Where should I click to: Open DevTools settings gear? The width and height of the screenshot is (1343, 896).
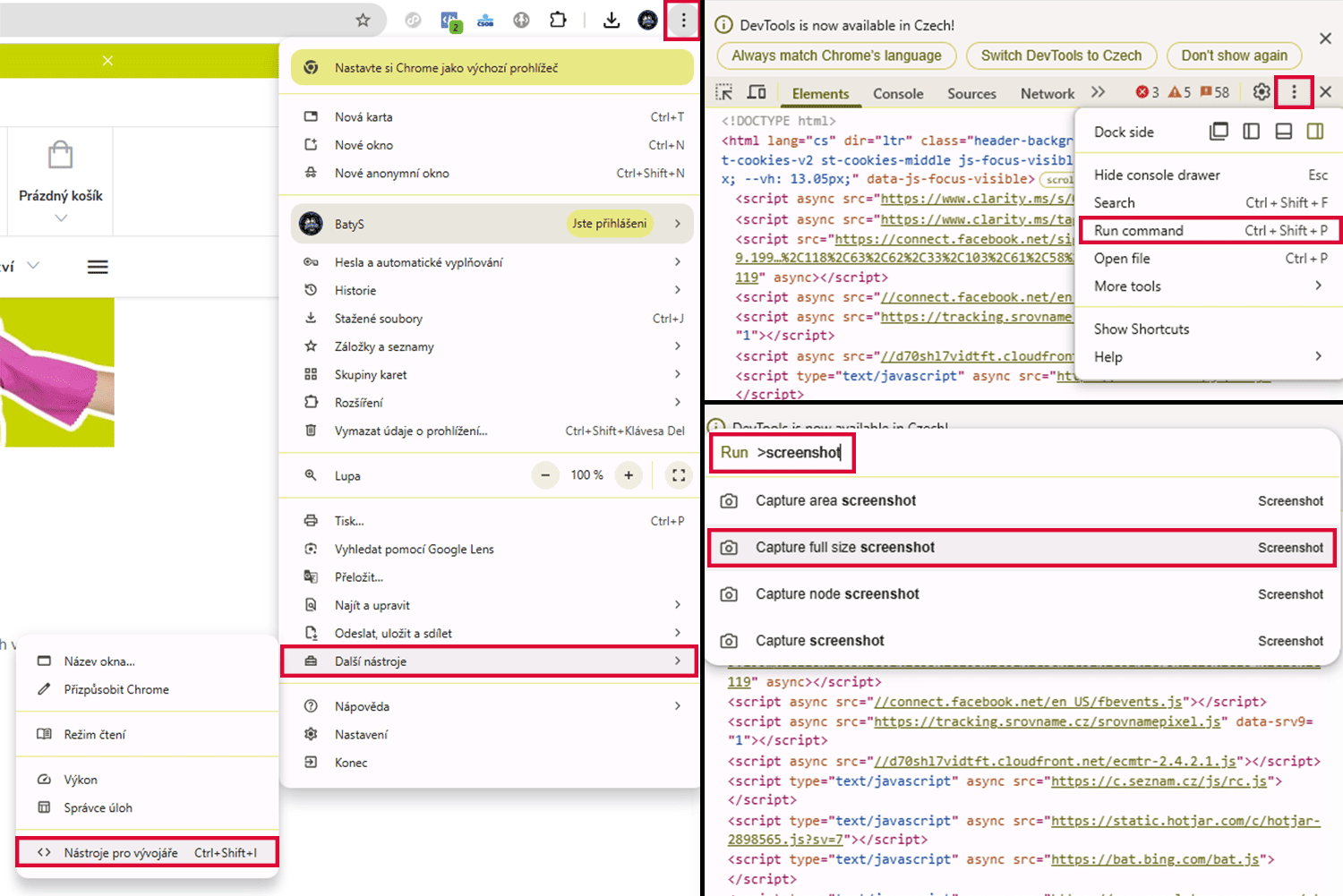[1262, 92]
